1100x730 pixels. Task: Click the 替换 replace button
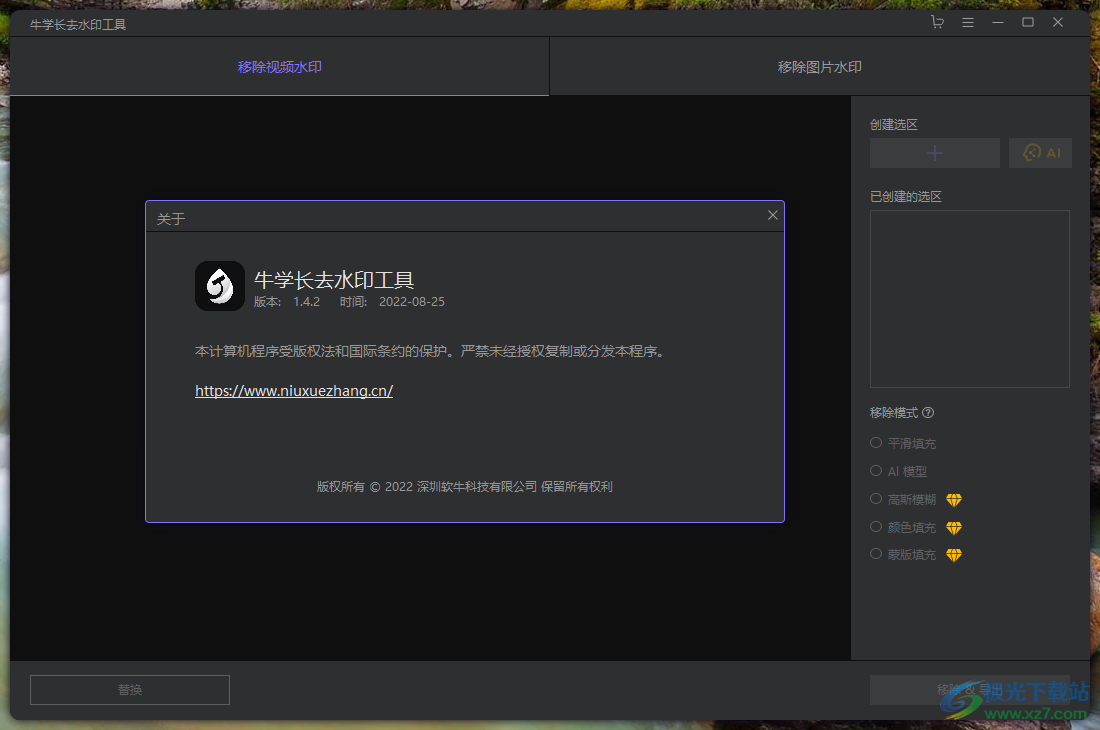pyautogui.click(x=130, y=690)
